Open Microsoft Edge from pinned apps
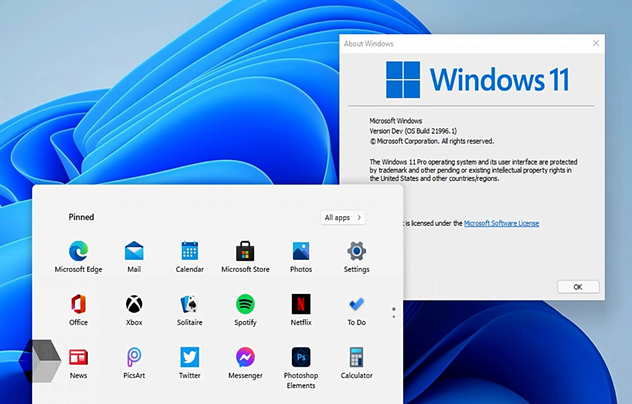This screenshot has width=632, height=404. click(x=78, y=251)
